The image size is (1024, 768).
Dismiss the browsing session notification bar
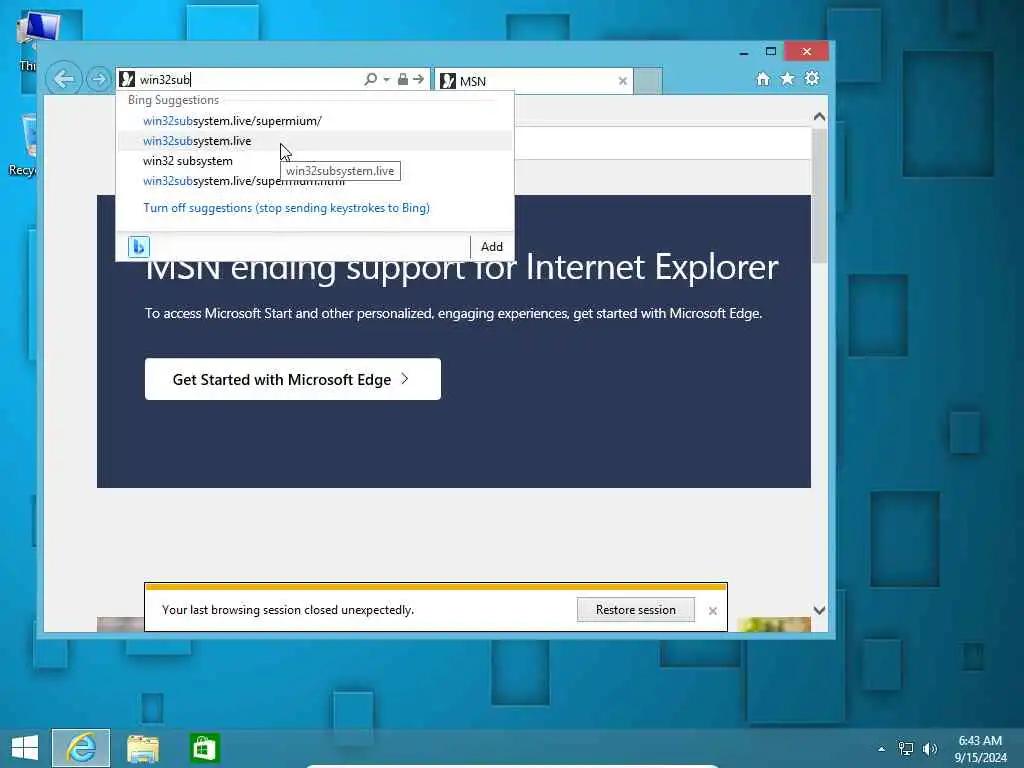[712, 611]
